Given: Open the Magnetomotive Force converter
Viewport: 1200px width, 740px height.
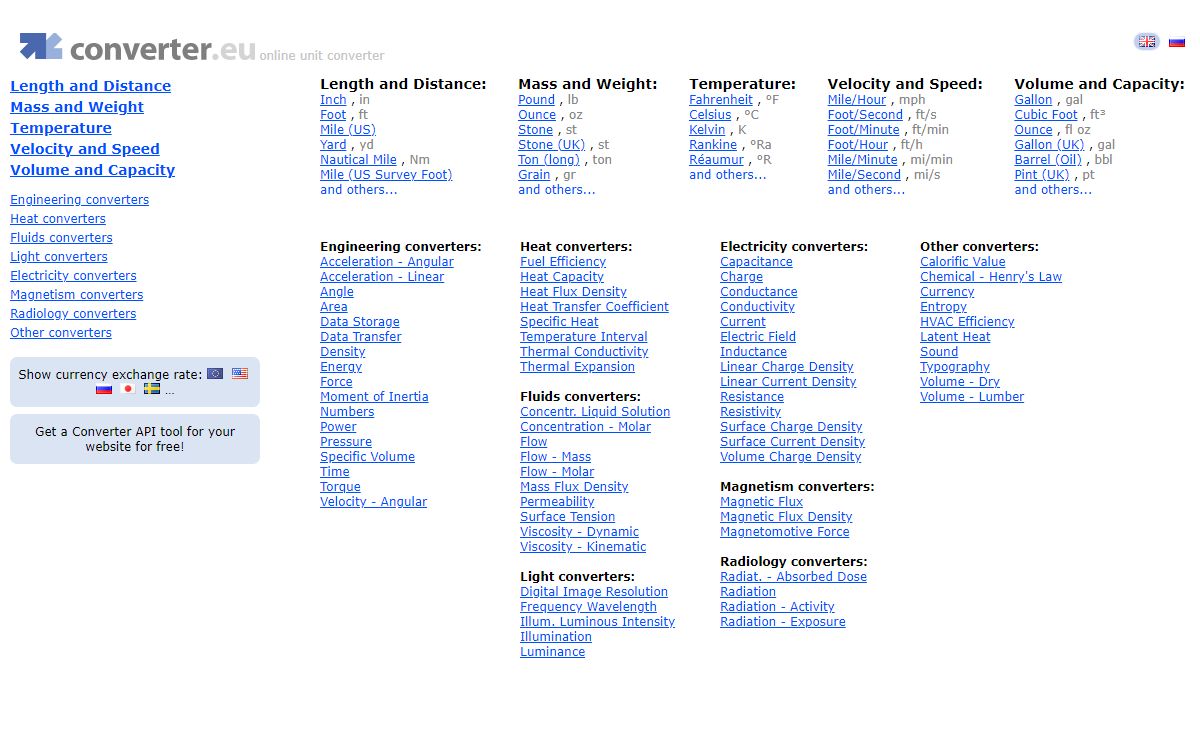Looking at the screenshot, I should point(785,532).
